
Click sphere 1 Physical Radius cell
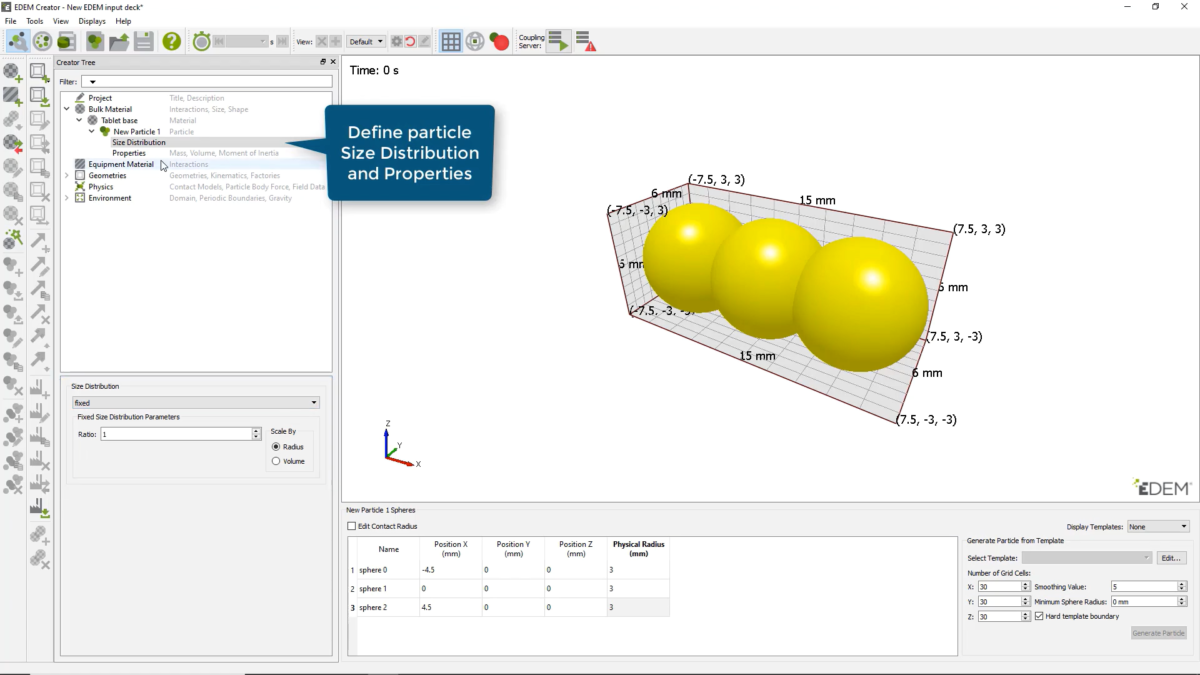click(638, 588)
